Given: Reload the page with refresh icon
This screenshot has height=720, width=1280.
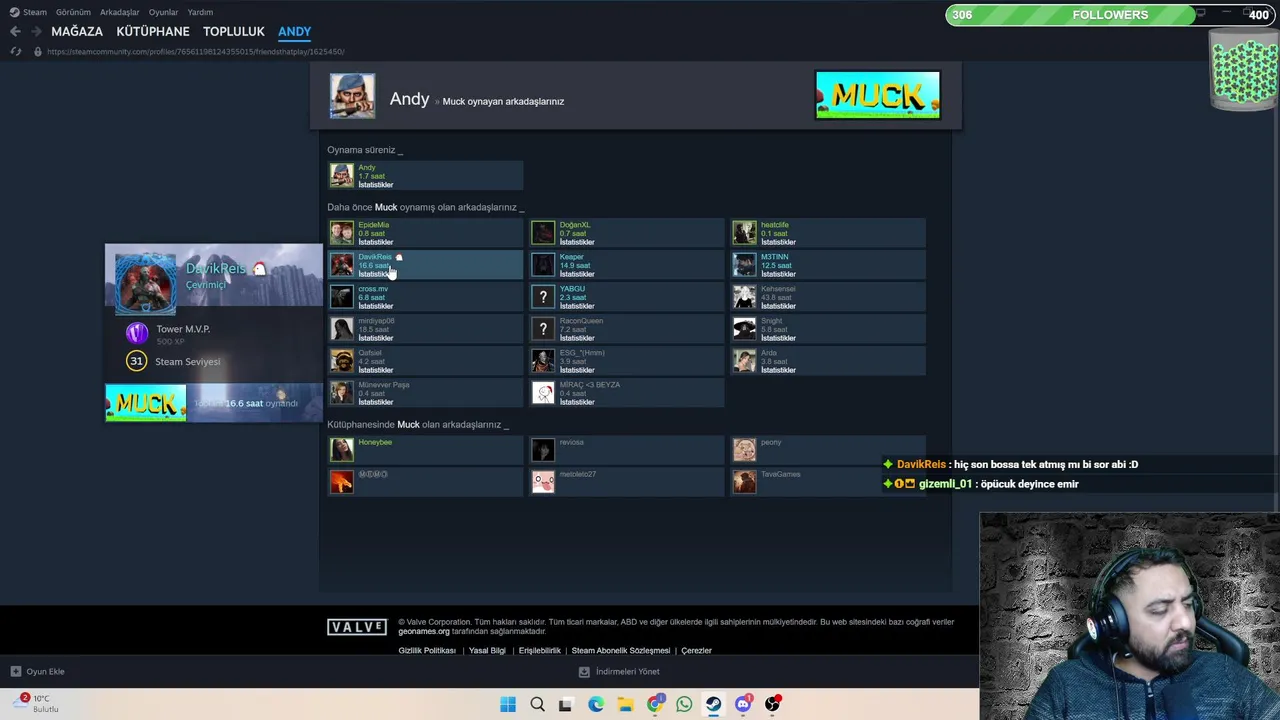Looking at the screenshot, I should point(15,51).
